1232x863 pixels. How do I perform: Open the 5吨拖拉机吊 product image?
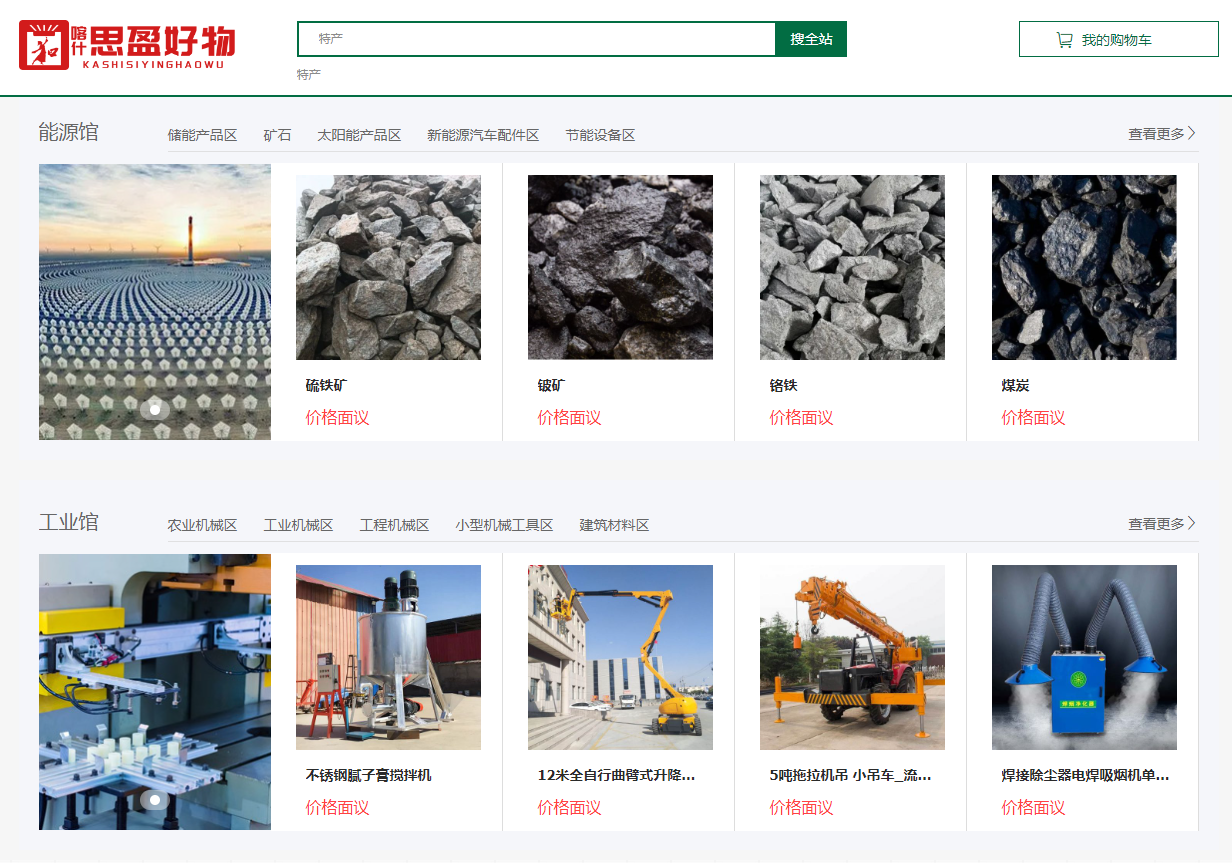(x=852, y=658)
